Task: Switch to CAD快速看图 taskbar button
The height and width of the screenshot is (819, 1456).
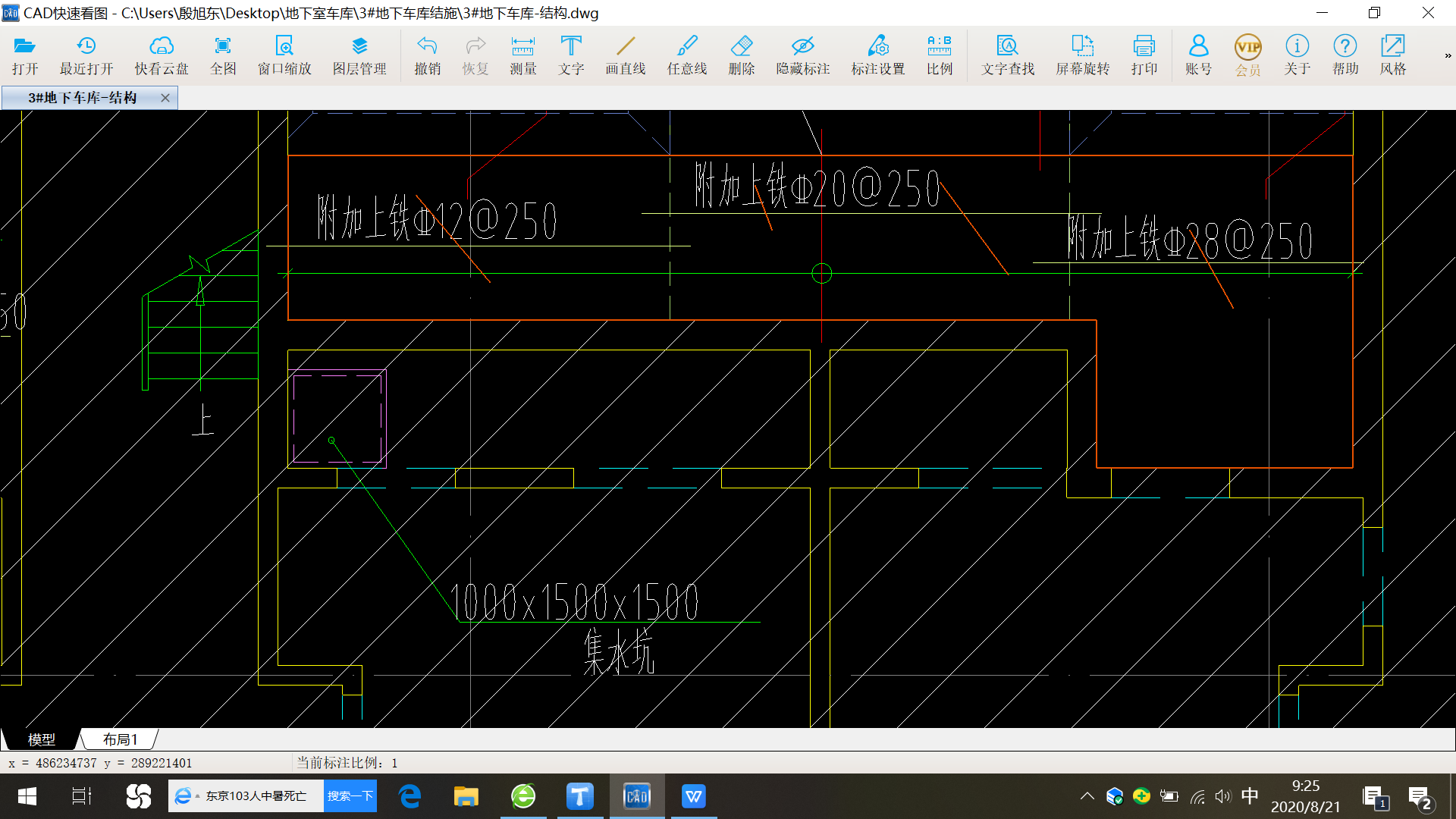Action: pyautogui.click(x=637, y=796)
